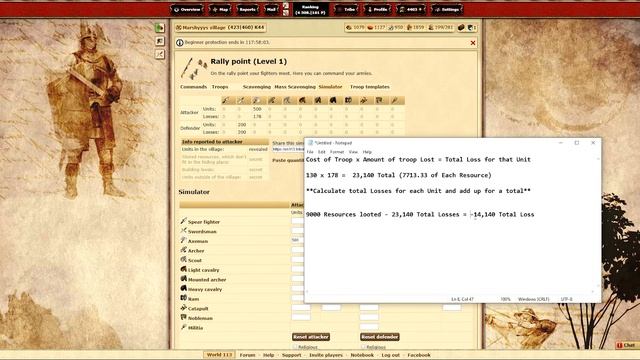Toggle attacker Religious checkbox
Screen dimensions: 640x360
click(x=295, y=347)
